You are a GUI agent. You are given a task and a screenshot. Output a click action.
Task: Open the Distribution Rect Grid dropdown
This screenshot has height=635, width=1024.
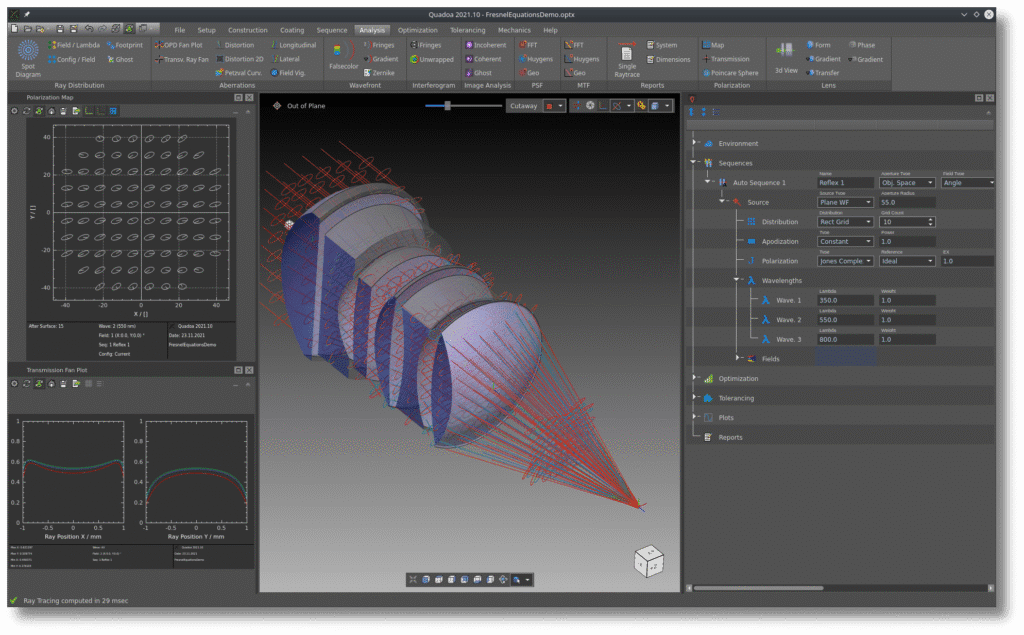pos(846,222)
